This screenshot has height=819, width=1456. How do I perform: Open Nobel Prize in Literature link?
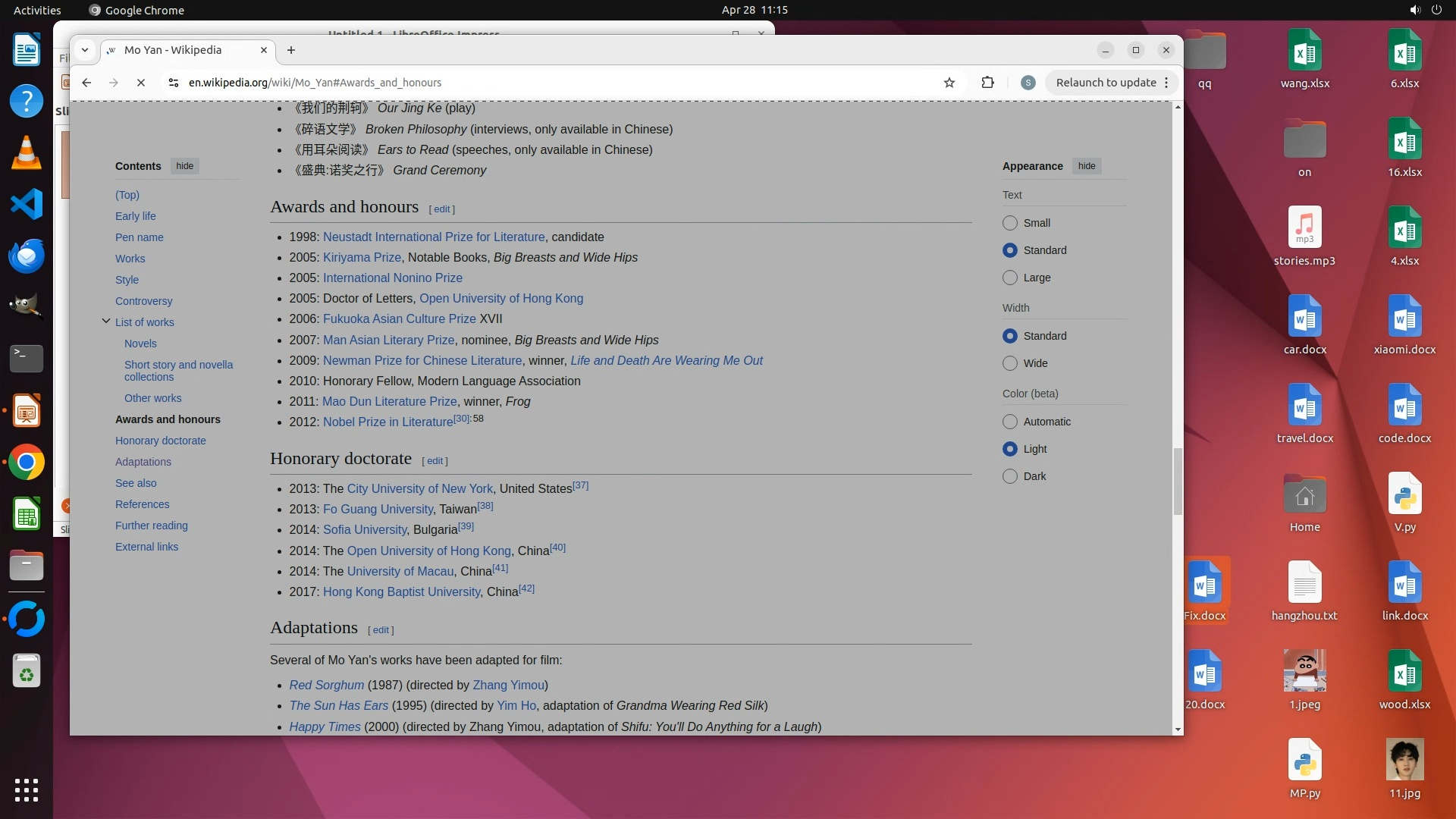[388, 422]
